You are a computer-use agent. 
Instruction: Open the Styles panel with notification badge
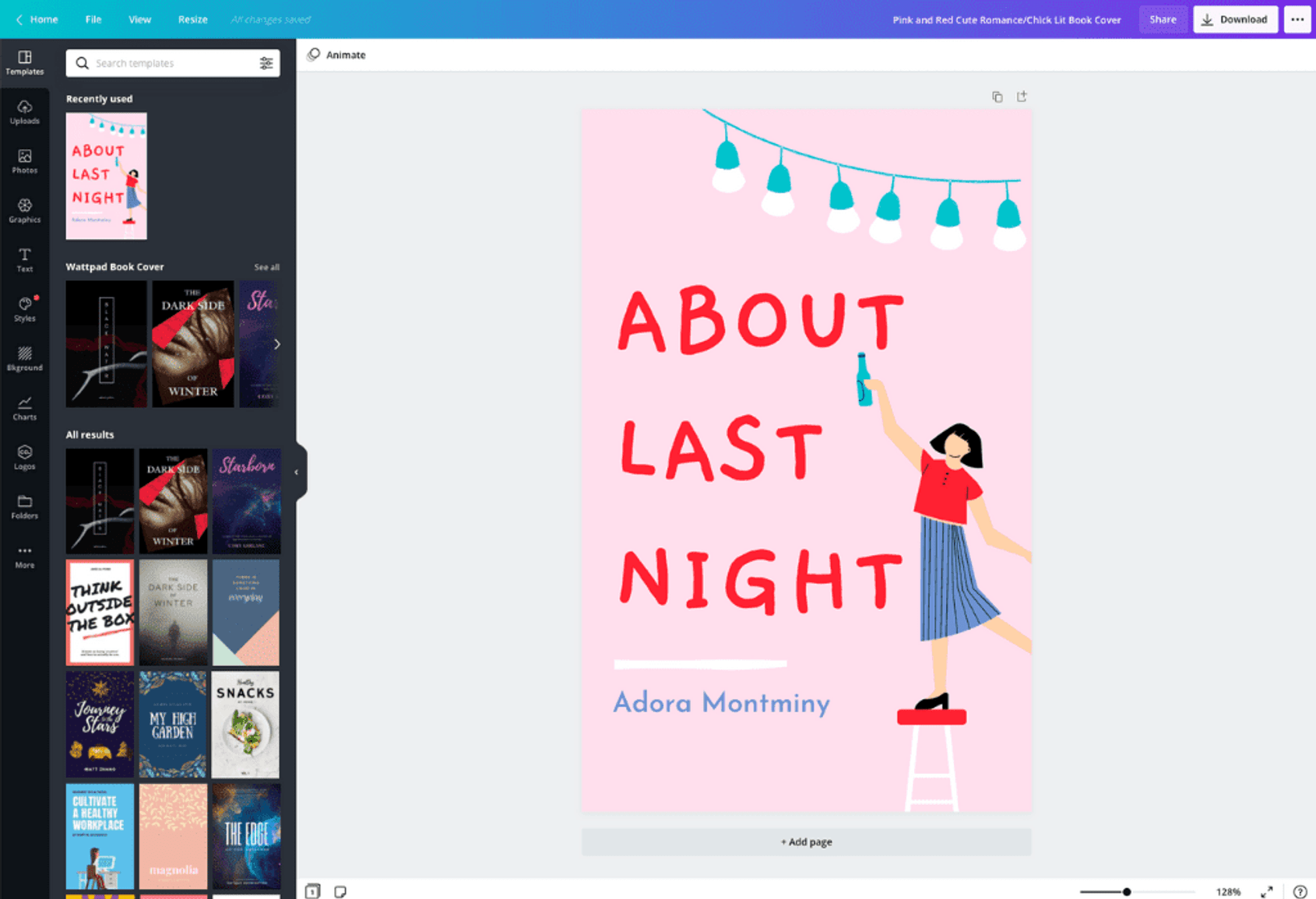(x=25, y=308)
